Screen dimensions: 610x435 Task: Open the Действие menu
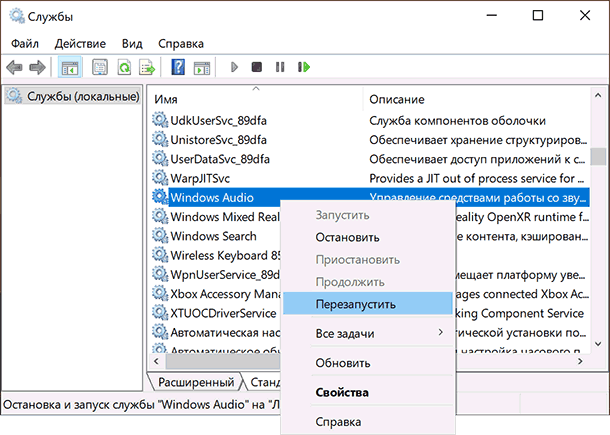(80, 44)
